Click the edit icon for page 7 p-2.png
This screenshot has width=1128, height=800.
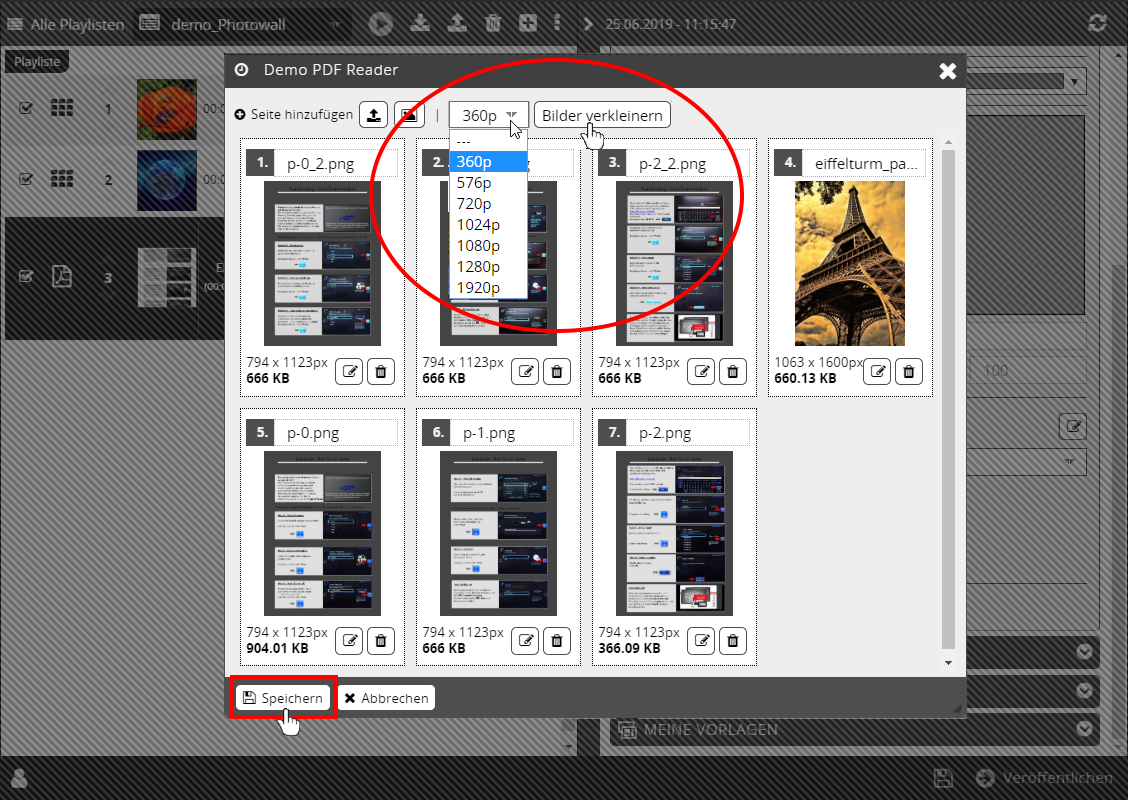[702, 641]
